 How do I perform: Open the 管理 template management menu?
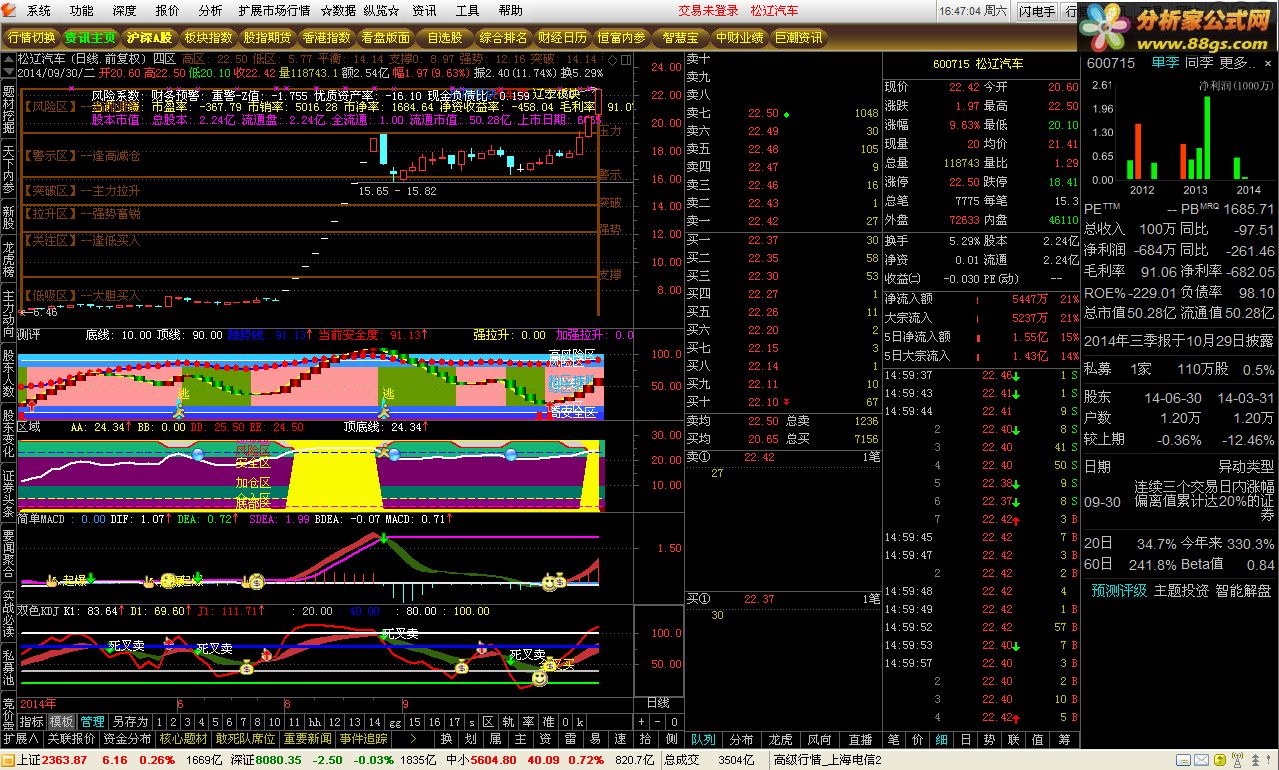coord(93,721)
